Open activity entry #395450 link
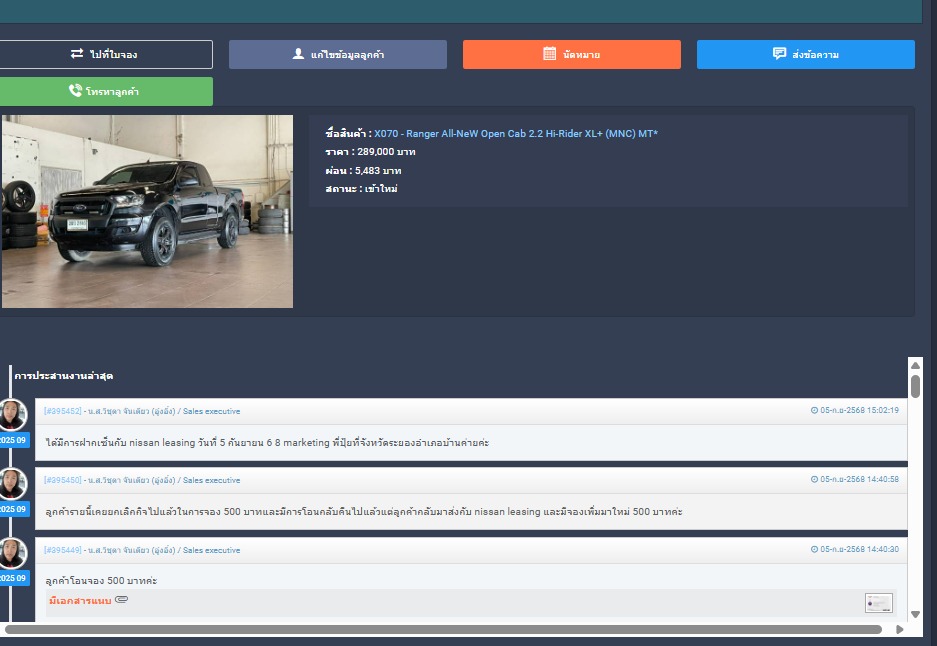 pos(62,480)
